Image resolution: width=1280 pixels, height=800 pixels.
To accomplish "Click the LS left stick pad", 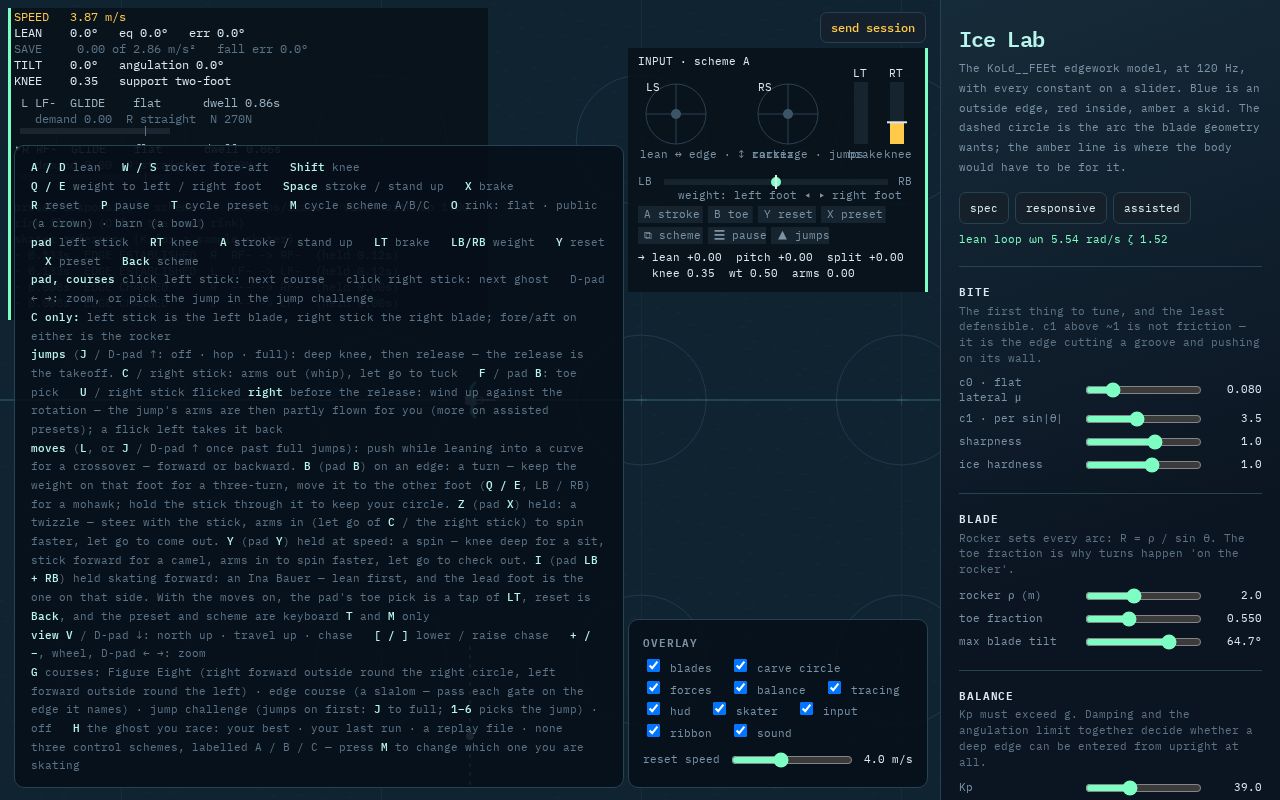I will pyautogui.click(x=676, y=114).
